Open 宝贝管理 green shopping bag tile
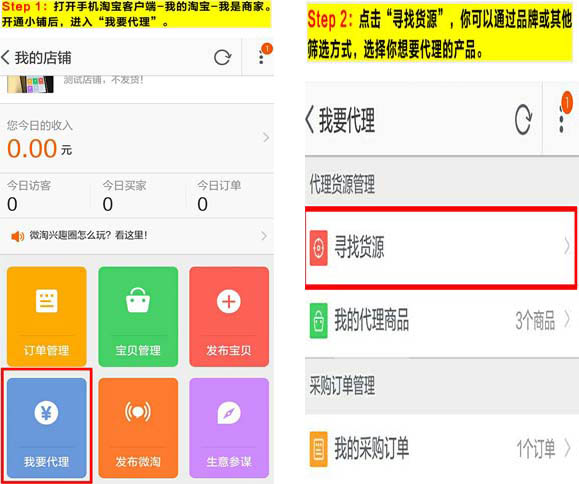 [138, 316]
